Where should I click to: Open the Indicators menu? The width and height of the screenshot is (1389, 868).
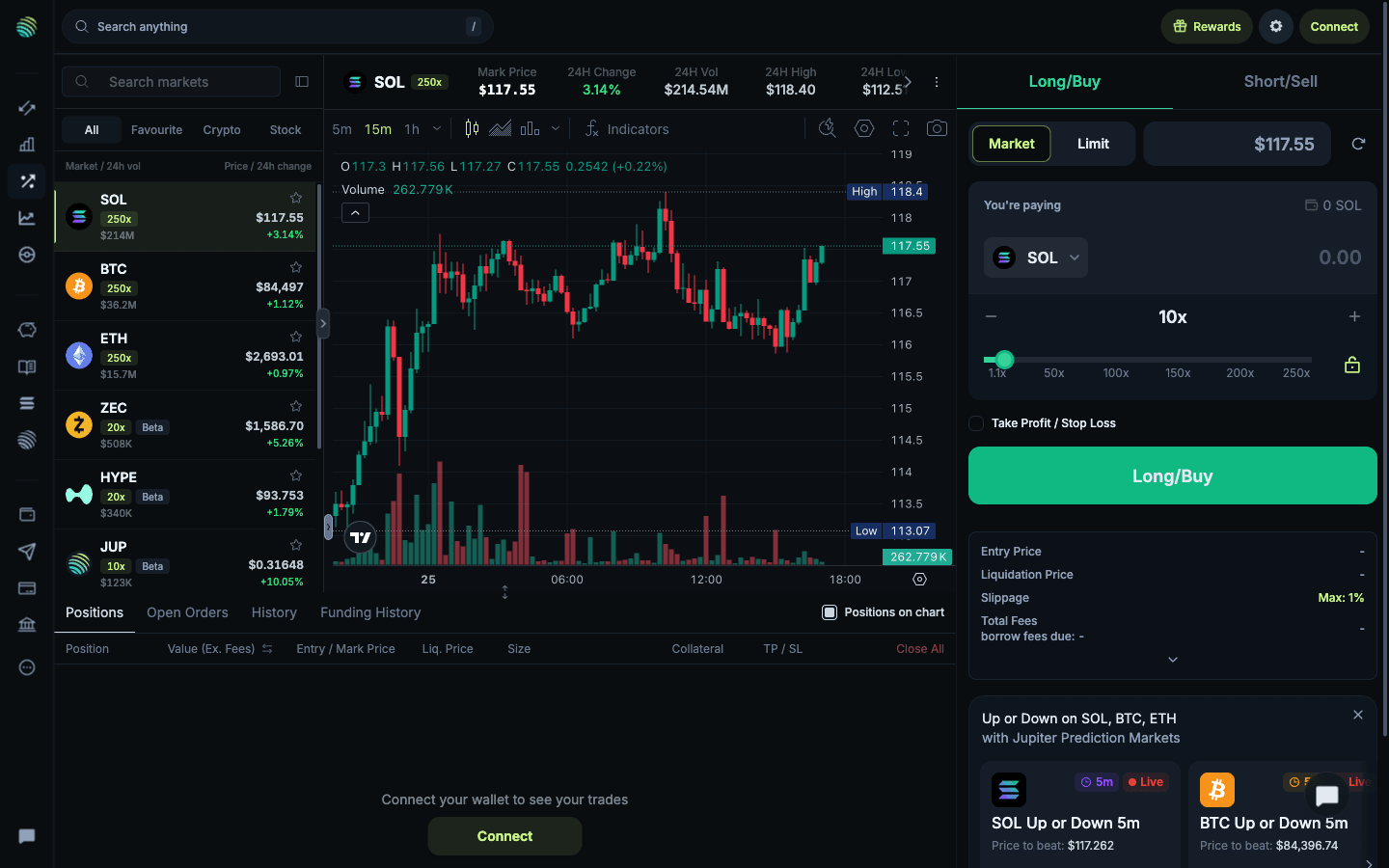click(x=627, y=129)
